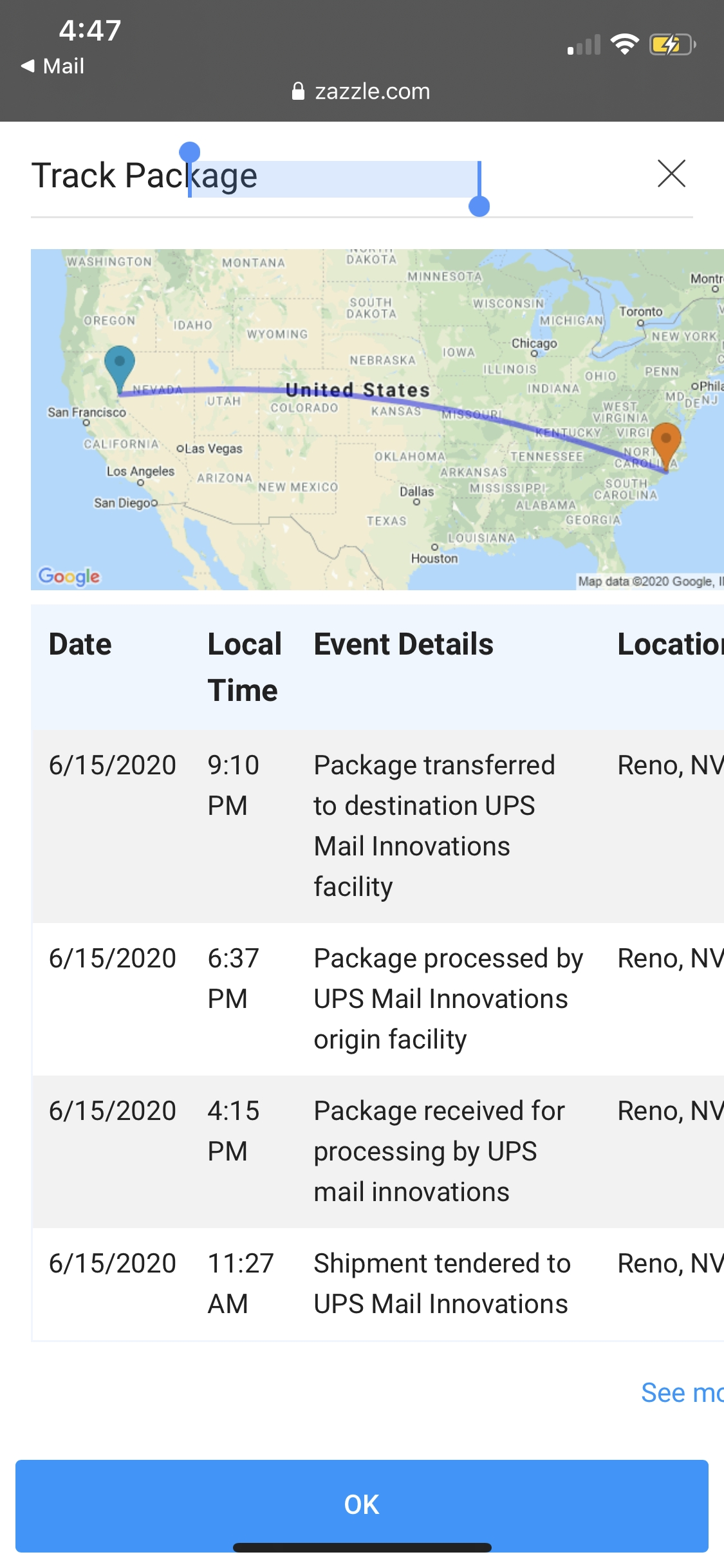This screenshot has height=1568, width=724.
Task: Select the Date column header
Action: pos(80,644)
